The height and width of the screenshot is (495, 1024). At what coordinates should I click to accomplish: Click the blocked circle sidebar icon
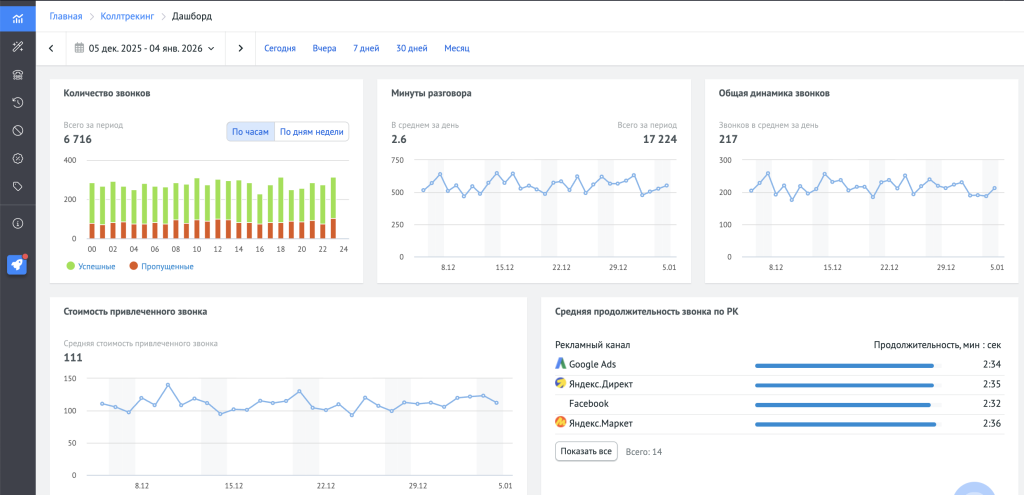point(17,130)
